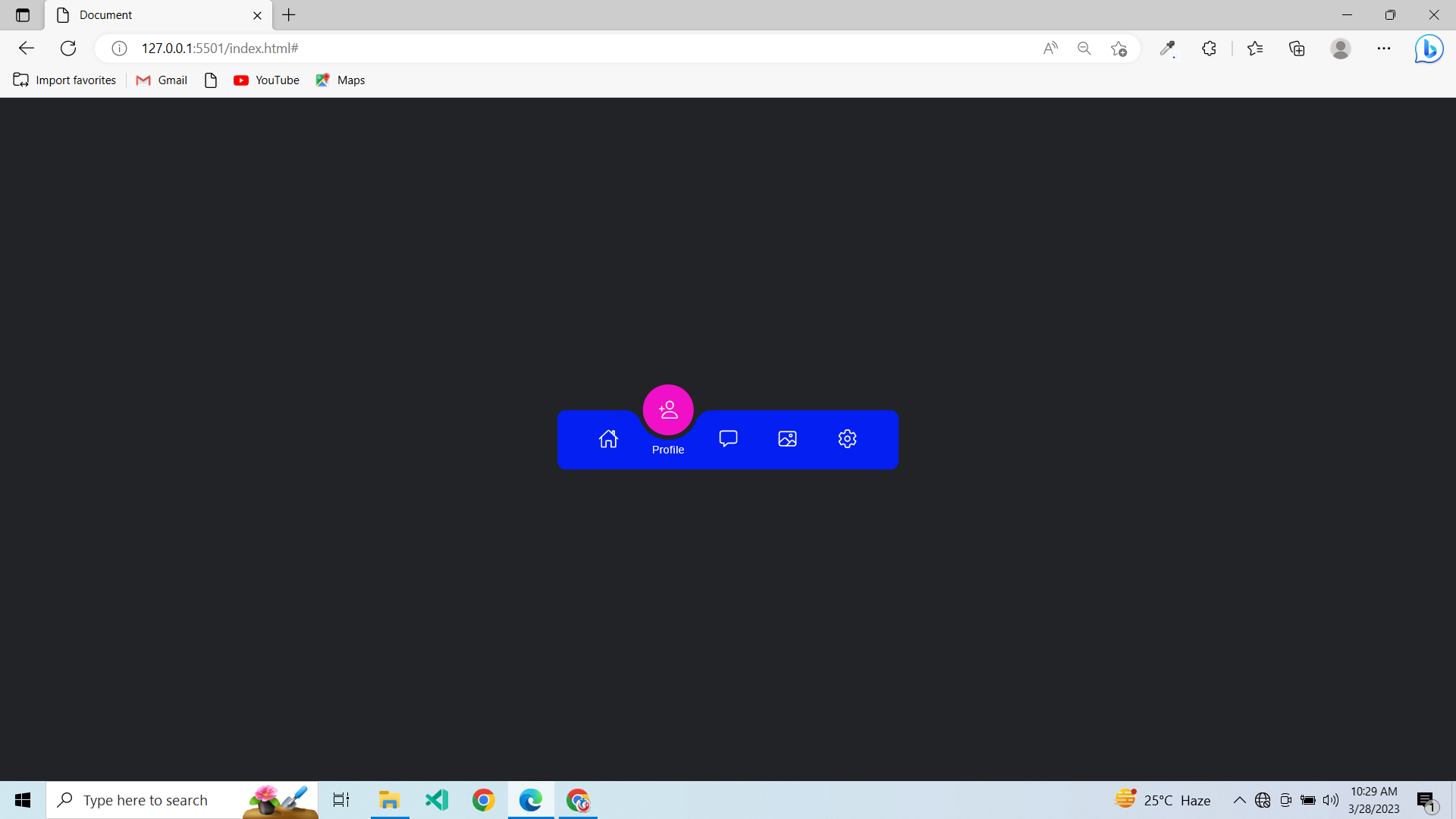Open the Edge profile icon
The image size is (1456, 819).
point(1341,48)
